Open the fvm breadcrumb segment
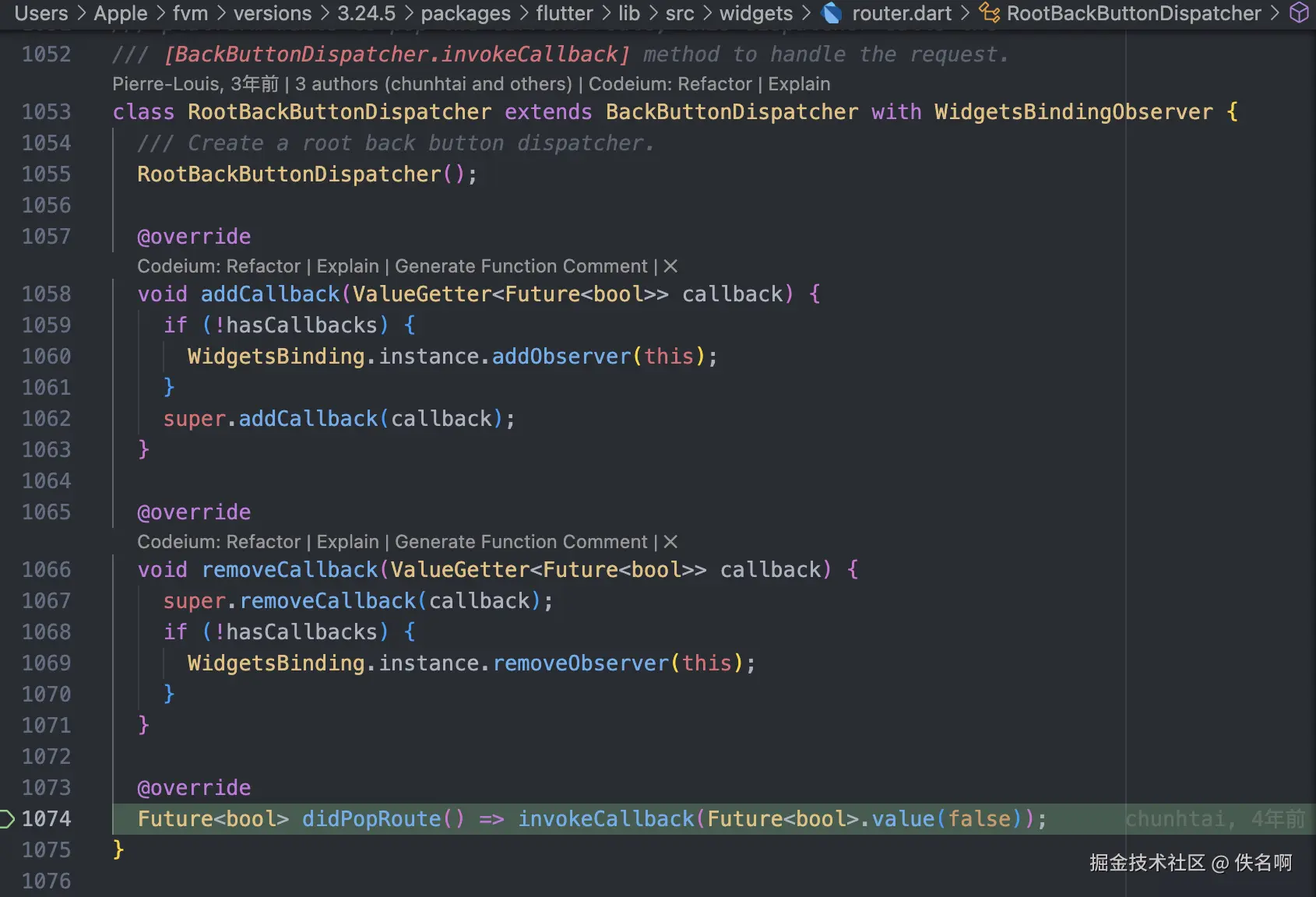1316x897 pixels. click(190, 13)
